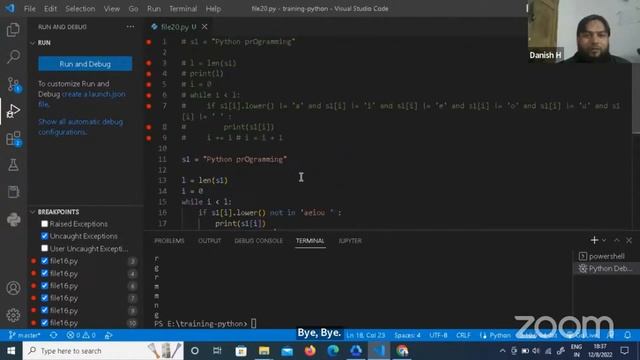The image size is (640, 360).
Task: Change indentation via Spaces: 4
Action: 407,335
